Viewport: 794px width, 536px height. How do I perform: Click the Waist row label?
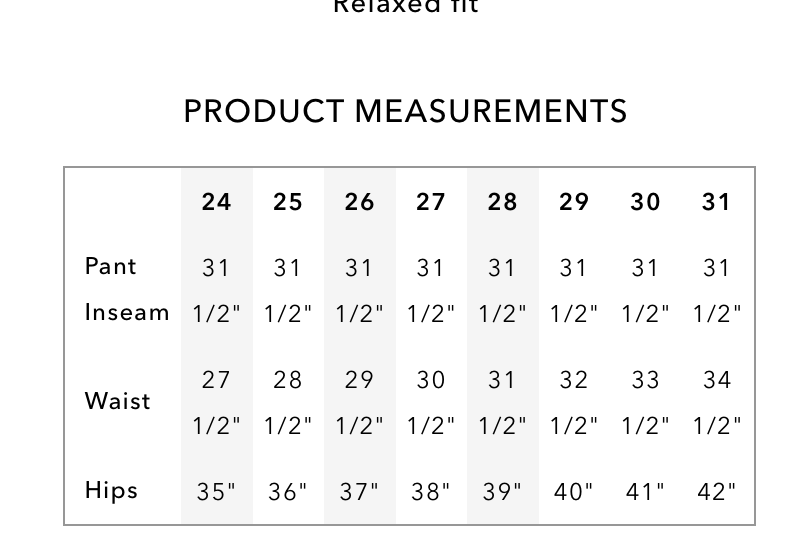pos(118,401)
